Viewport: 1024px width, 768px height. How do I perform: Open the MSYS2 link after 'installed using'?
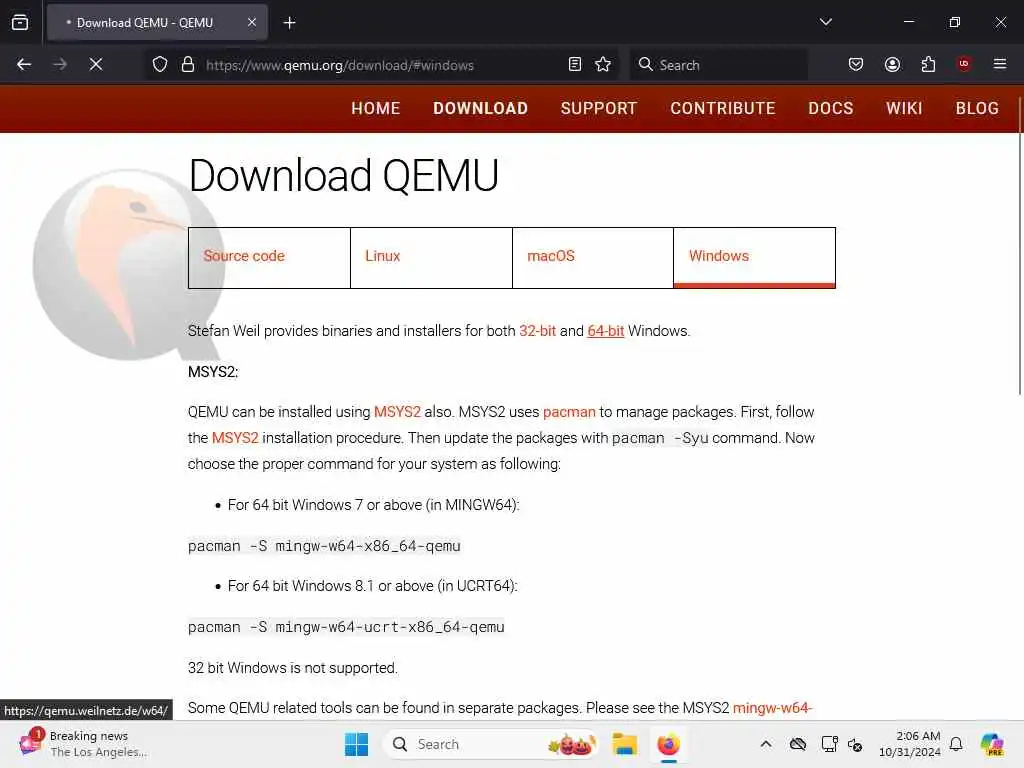click(x=397, y=412)
